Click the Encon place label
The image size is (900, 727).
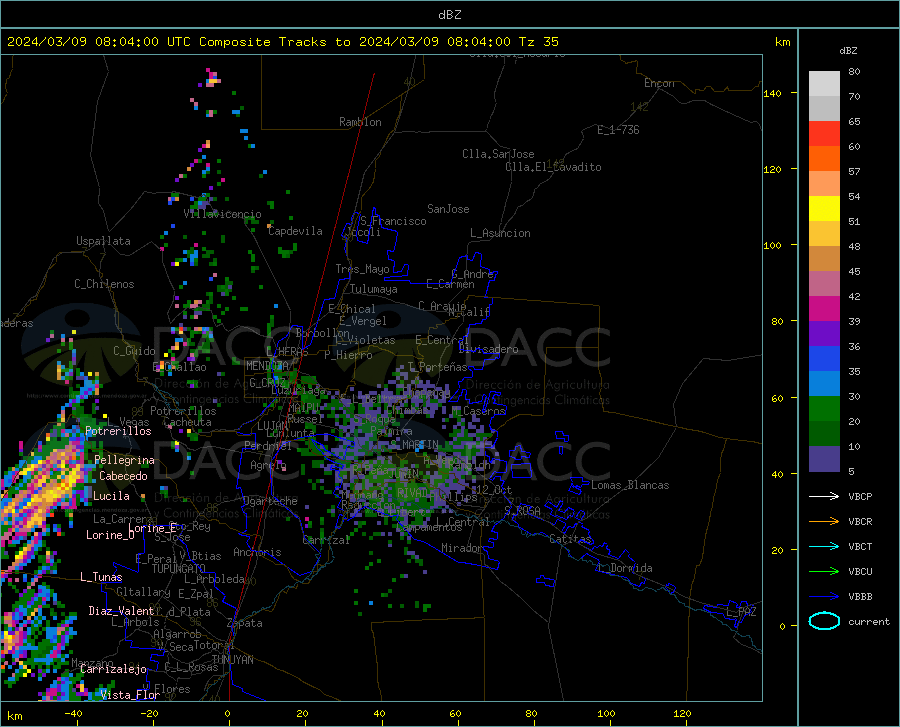click(659, 83)
